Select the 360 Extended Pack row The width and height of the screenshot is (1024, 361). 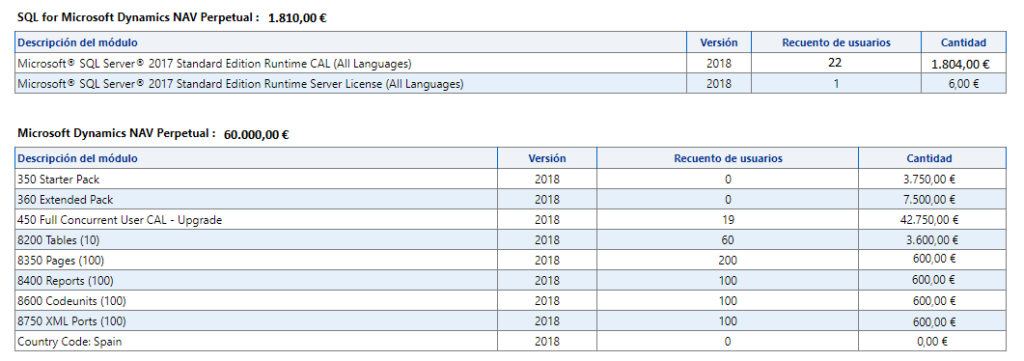510,199
